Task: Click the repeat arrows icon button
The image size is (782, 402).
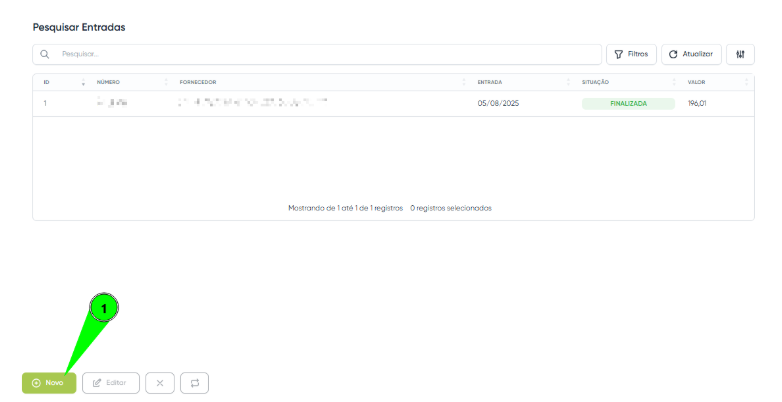Action: tap(195, 383)
